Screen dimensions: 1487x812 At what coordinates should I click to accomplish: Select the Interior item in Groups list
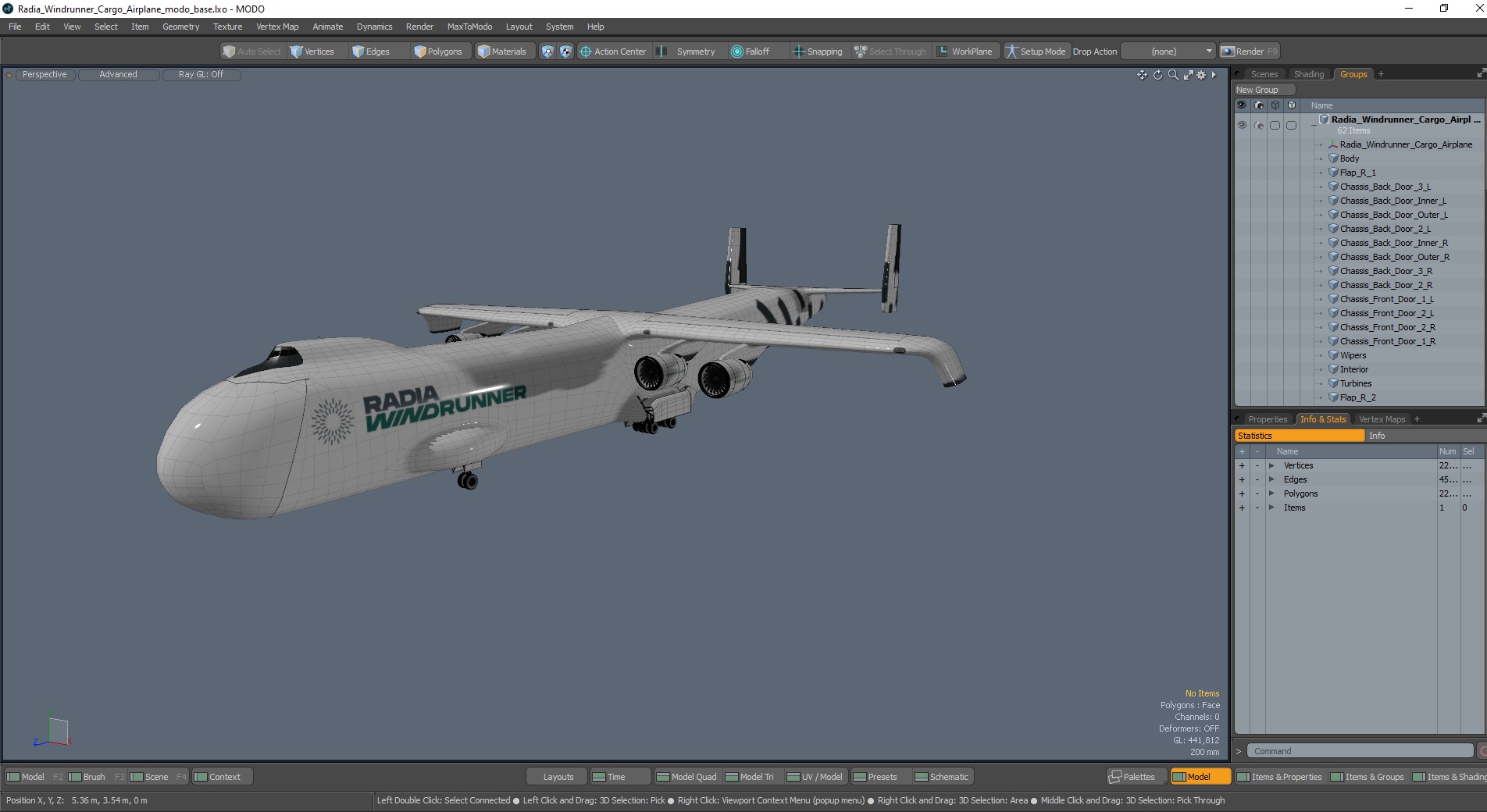[x=1353, y=369]
